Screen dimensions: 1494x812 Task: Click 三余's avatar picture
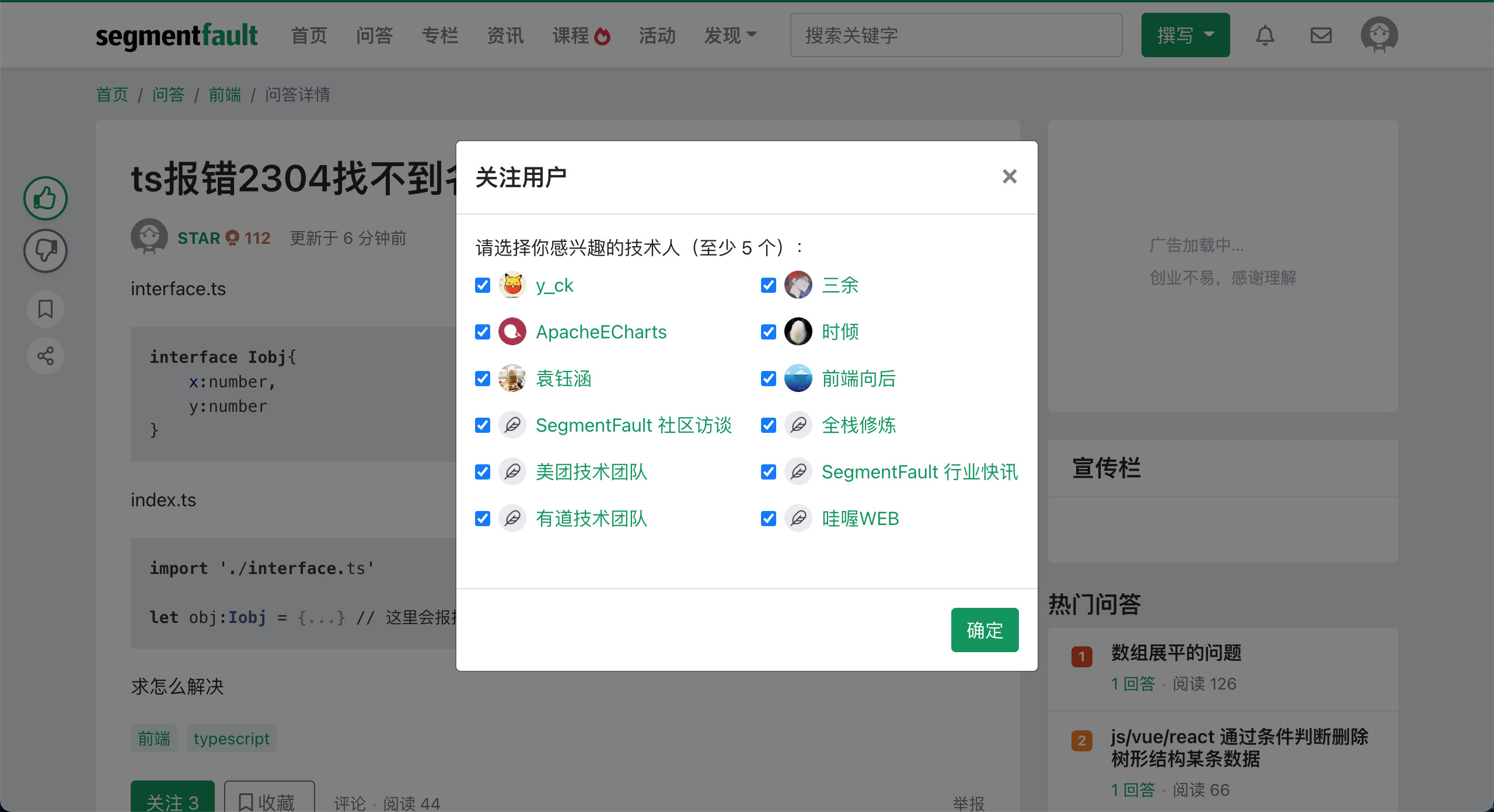tap(798, 285)
